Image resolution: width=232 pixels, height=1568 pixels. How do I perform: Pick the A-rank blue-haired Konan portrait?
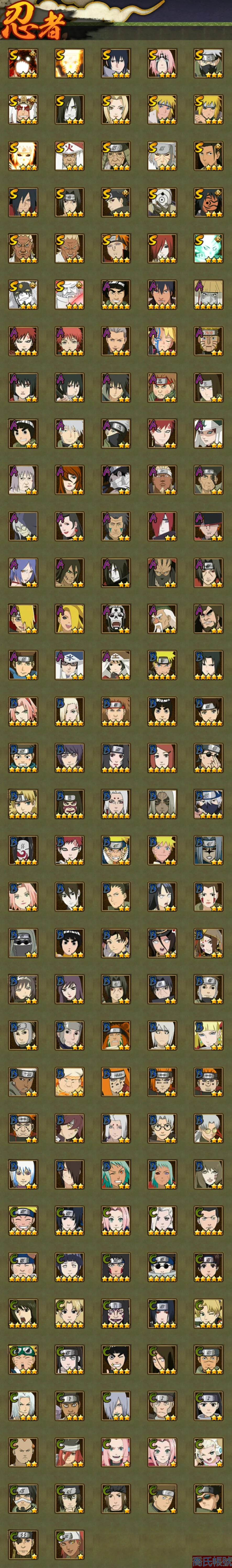[23, 572]
